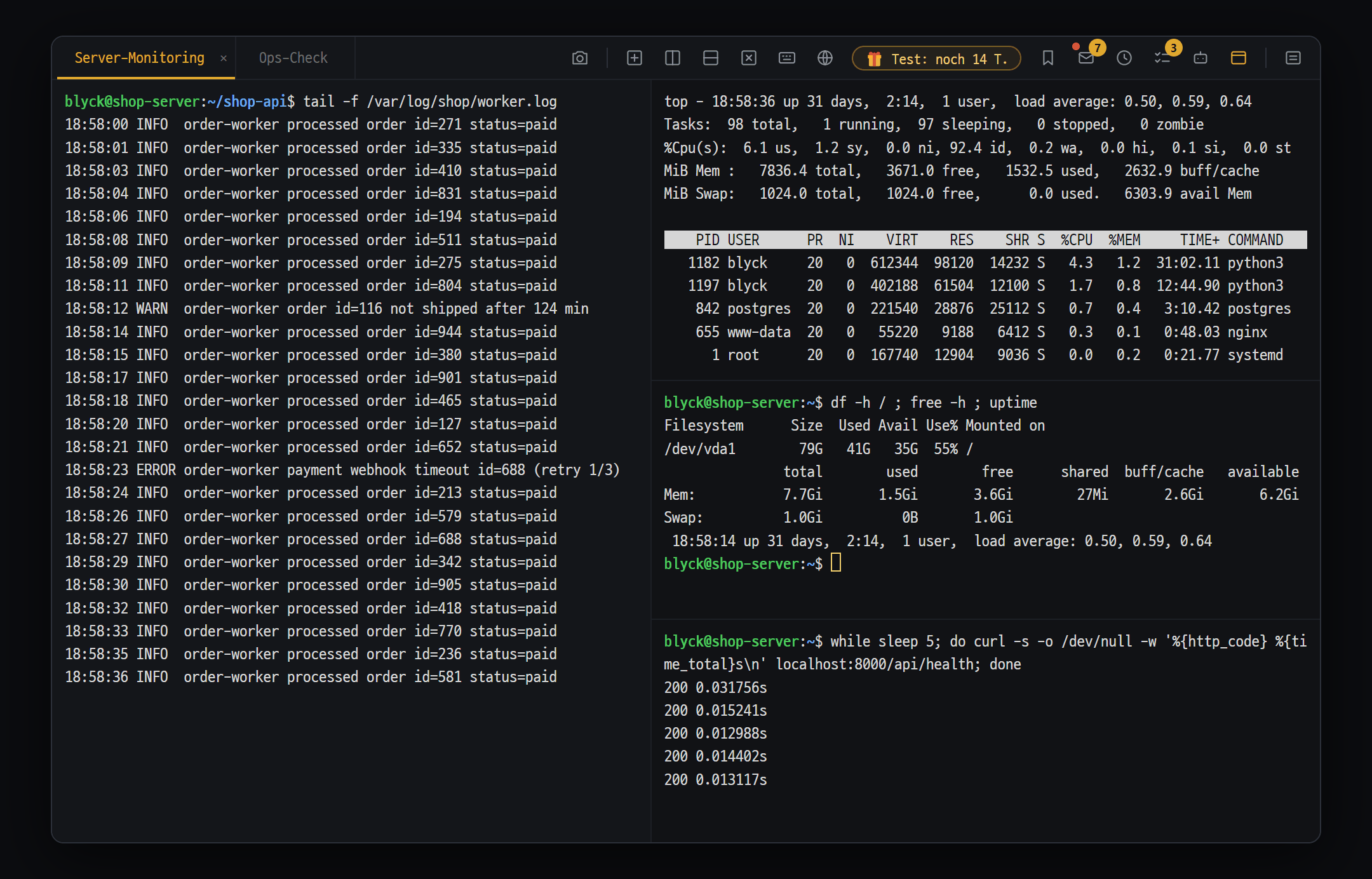The image size is (1372, 879).
Task: Close the Server-Monitoring tab
Action: pos(224,58)
